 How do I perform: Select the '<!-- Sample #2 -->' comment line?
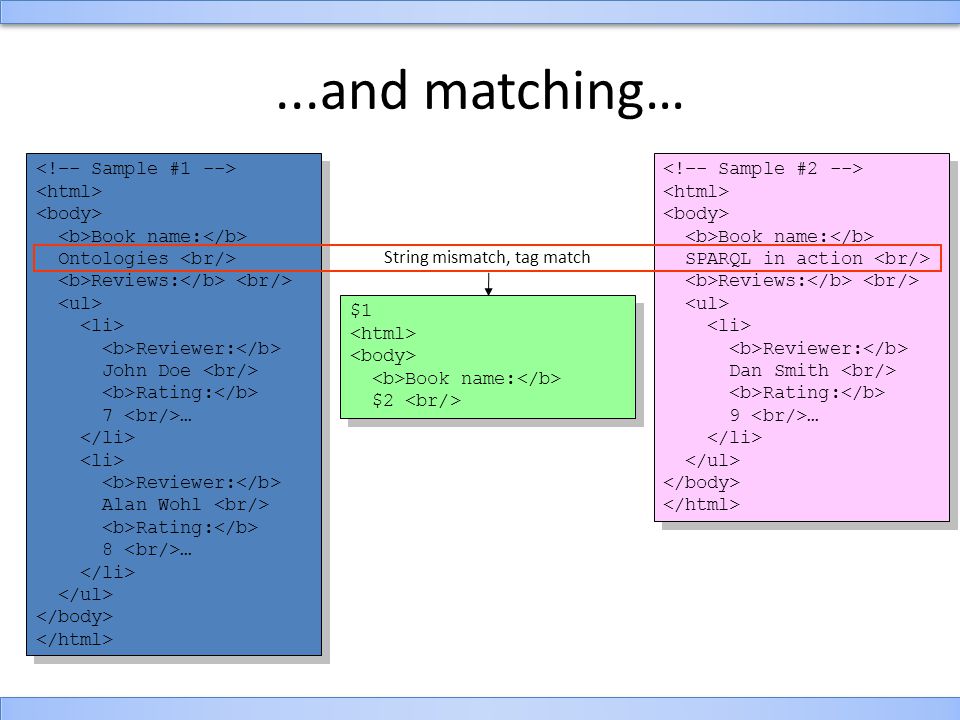[x=763, y=168]
